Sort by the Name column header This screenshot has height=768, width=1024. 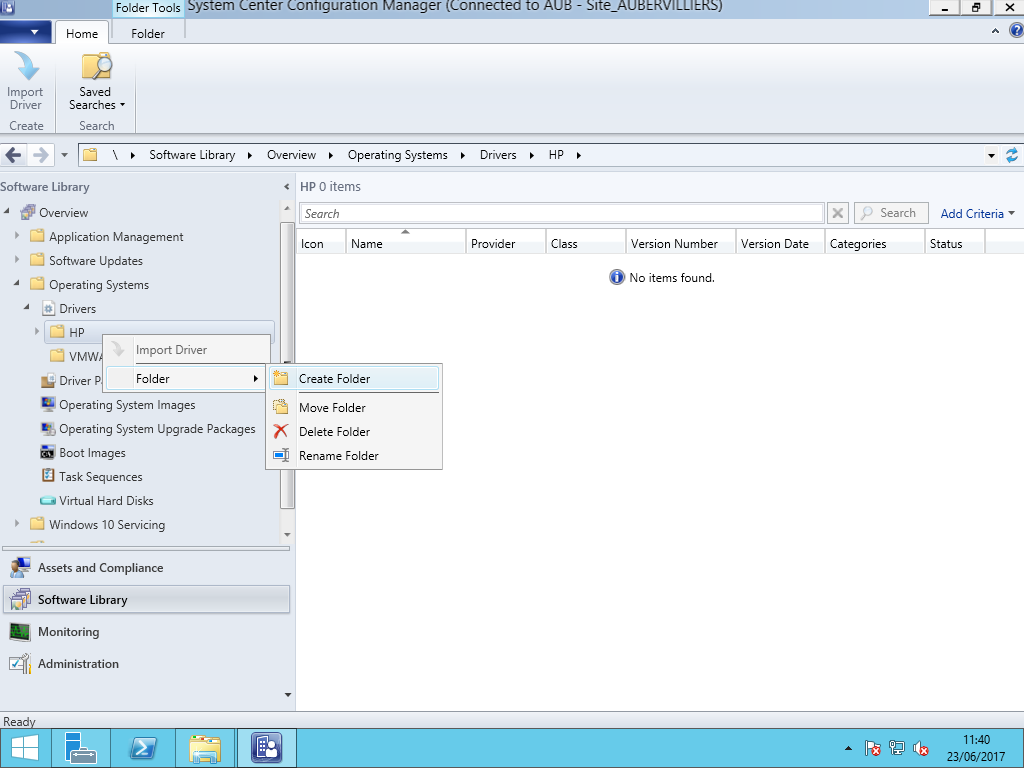[406, 244]
